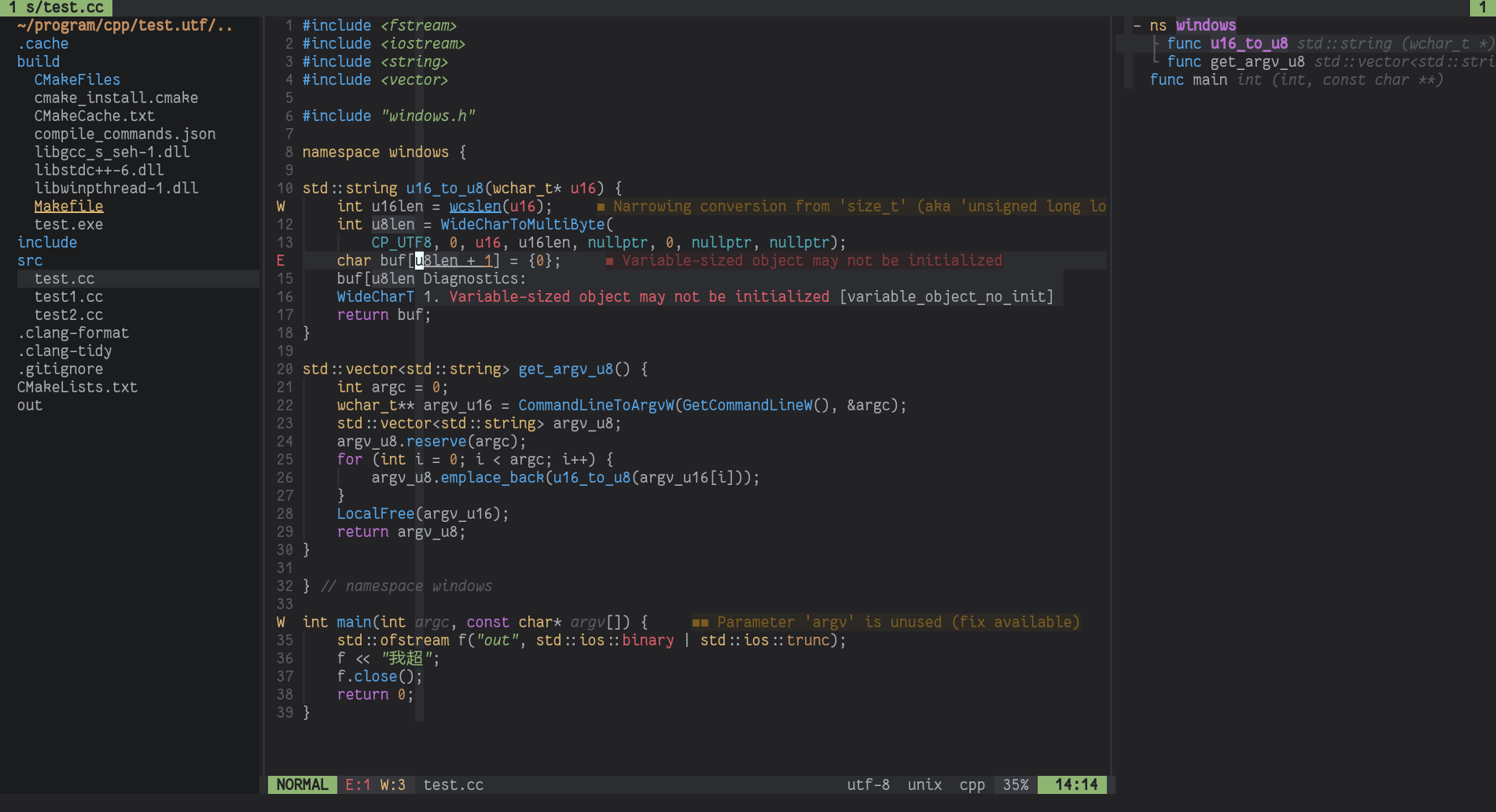The image size is (1496, 812).
Task: Click the buffer count indicator in the top-right corner
Action: (x=1481, y=8)
